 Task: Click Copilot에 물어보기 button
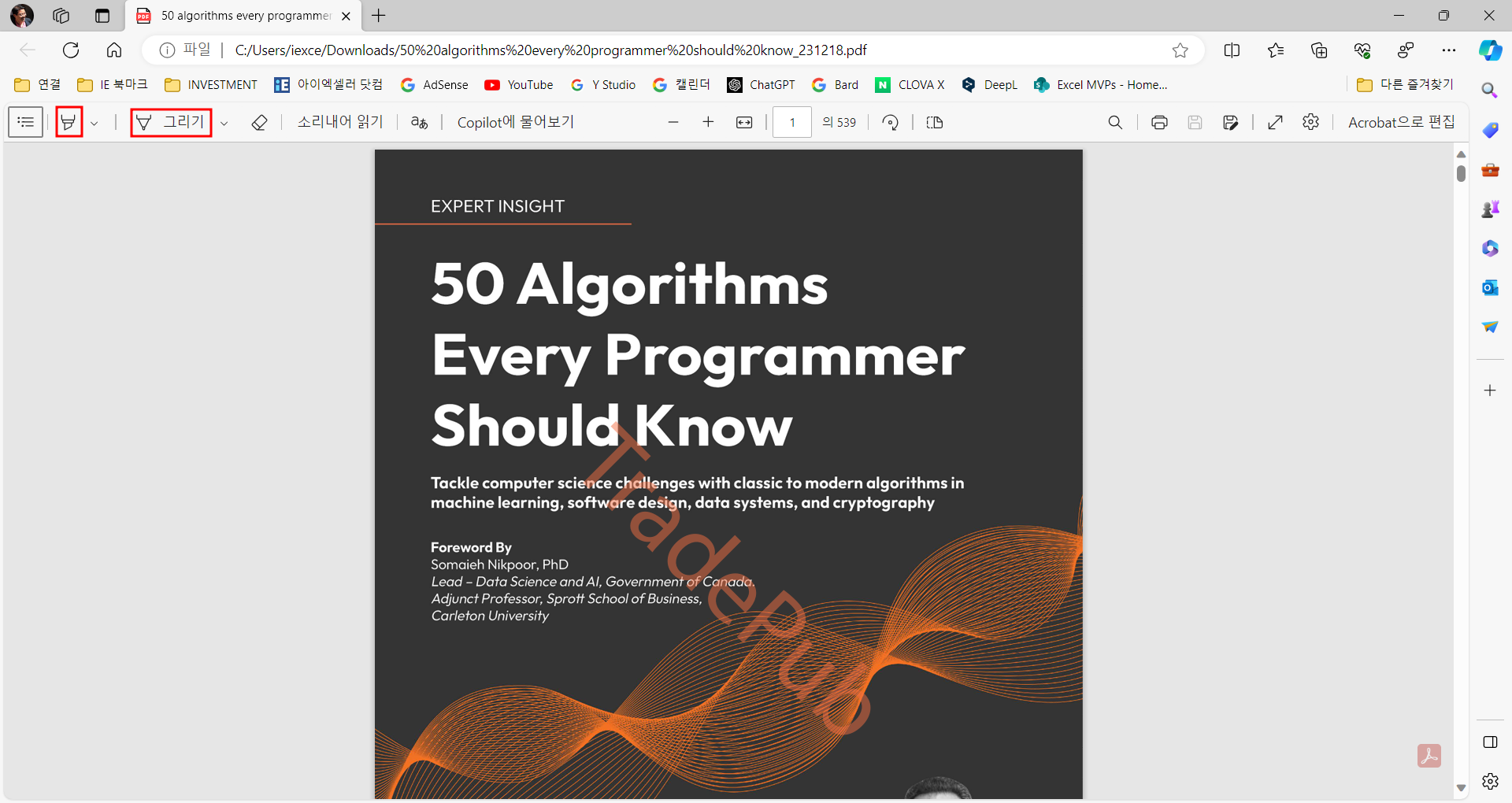pos(516,122)
